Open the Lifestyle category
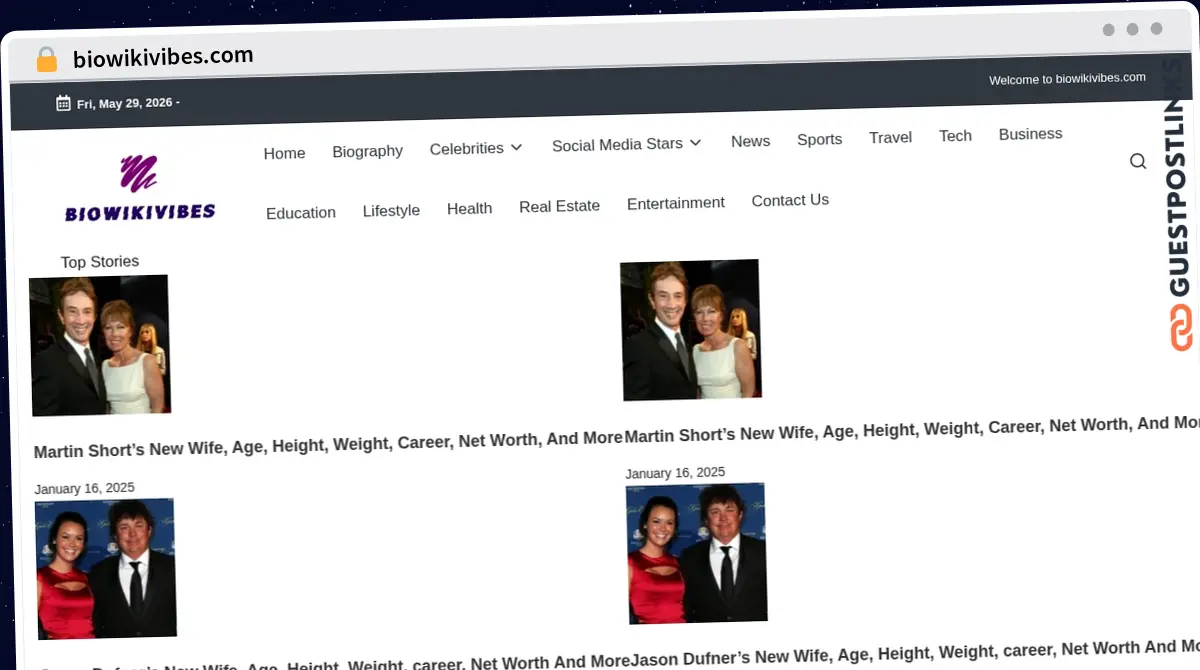Viewport: 1200px width, 670px height. 391,210
